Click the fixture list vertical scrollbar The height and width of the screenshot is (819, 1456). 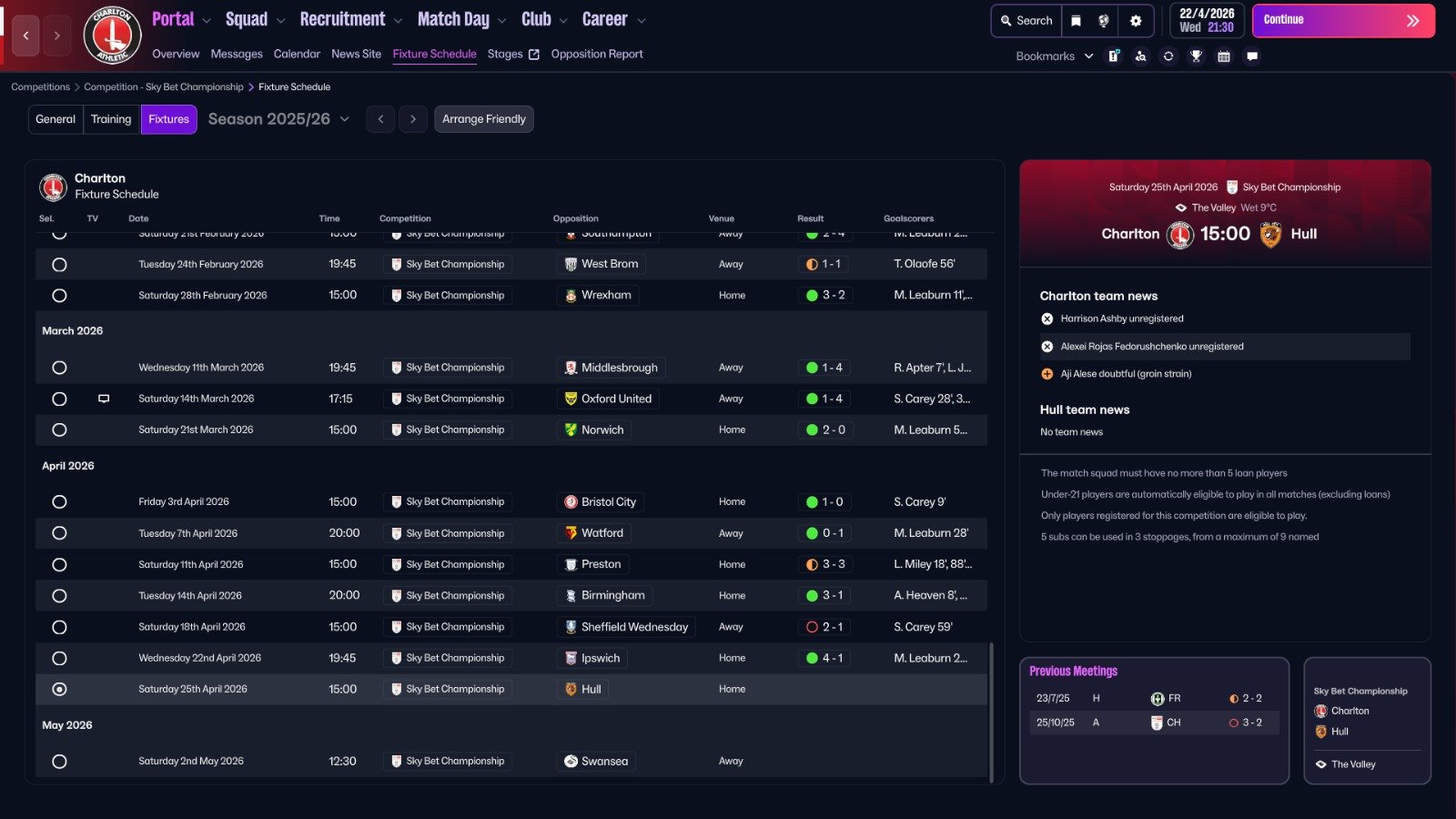(x=991, y=712)
